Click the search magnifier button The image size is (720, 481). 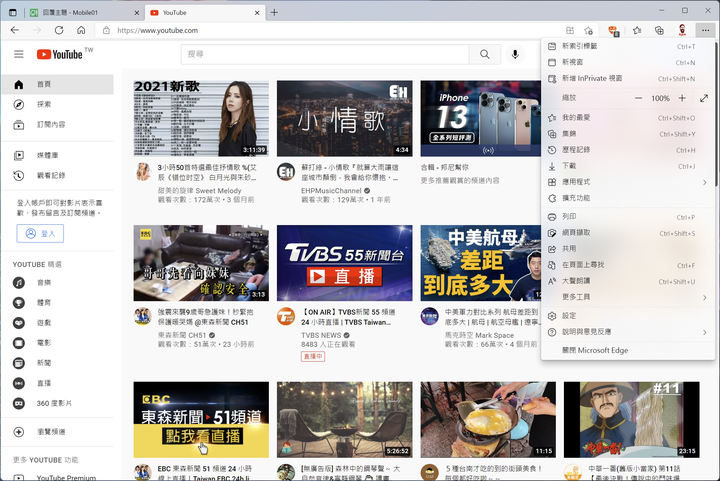coord(484,54)
